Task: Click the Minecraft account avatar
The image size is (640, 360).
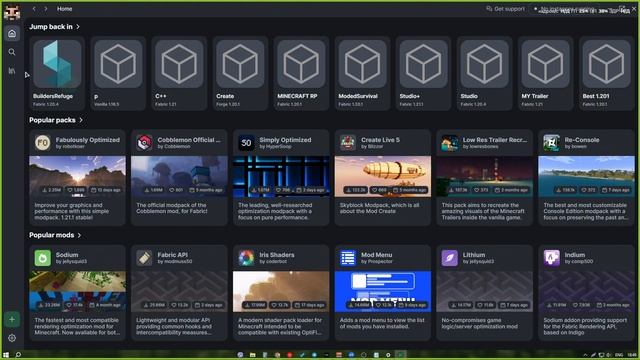Action: 12,12
